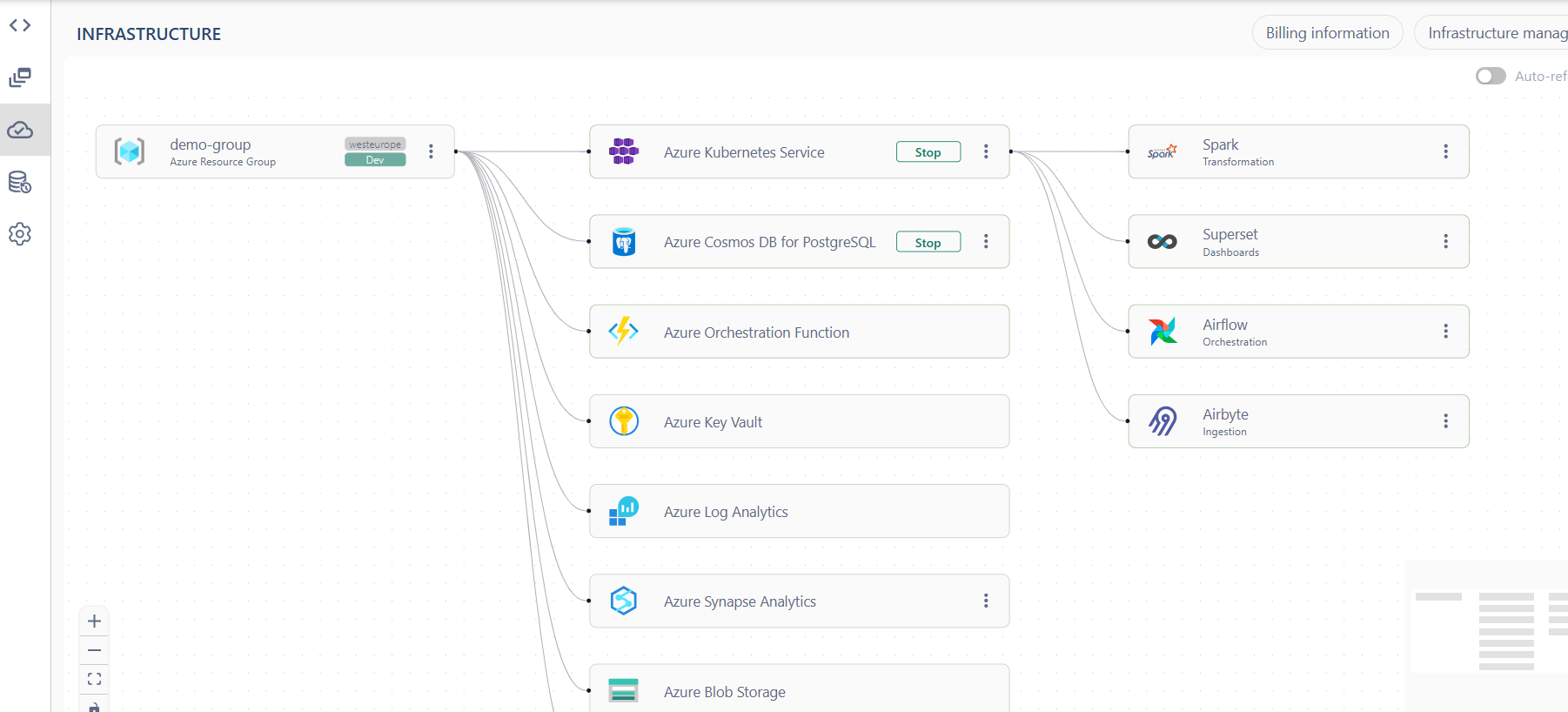Select the Azure Synapse Analytics label
This screenshot has width=1568, height=712.
tap(740, 601)
